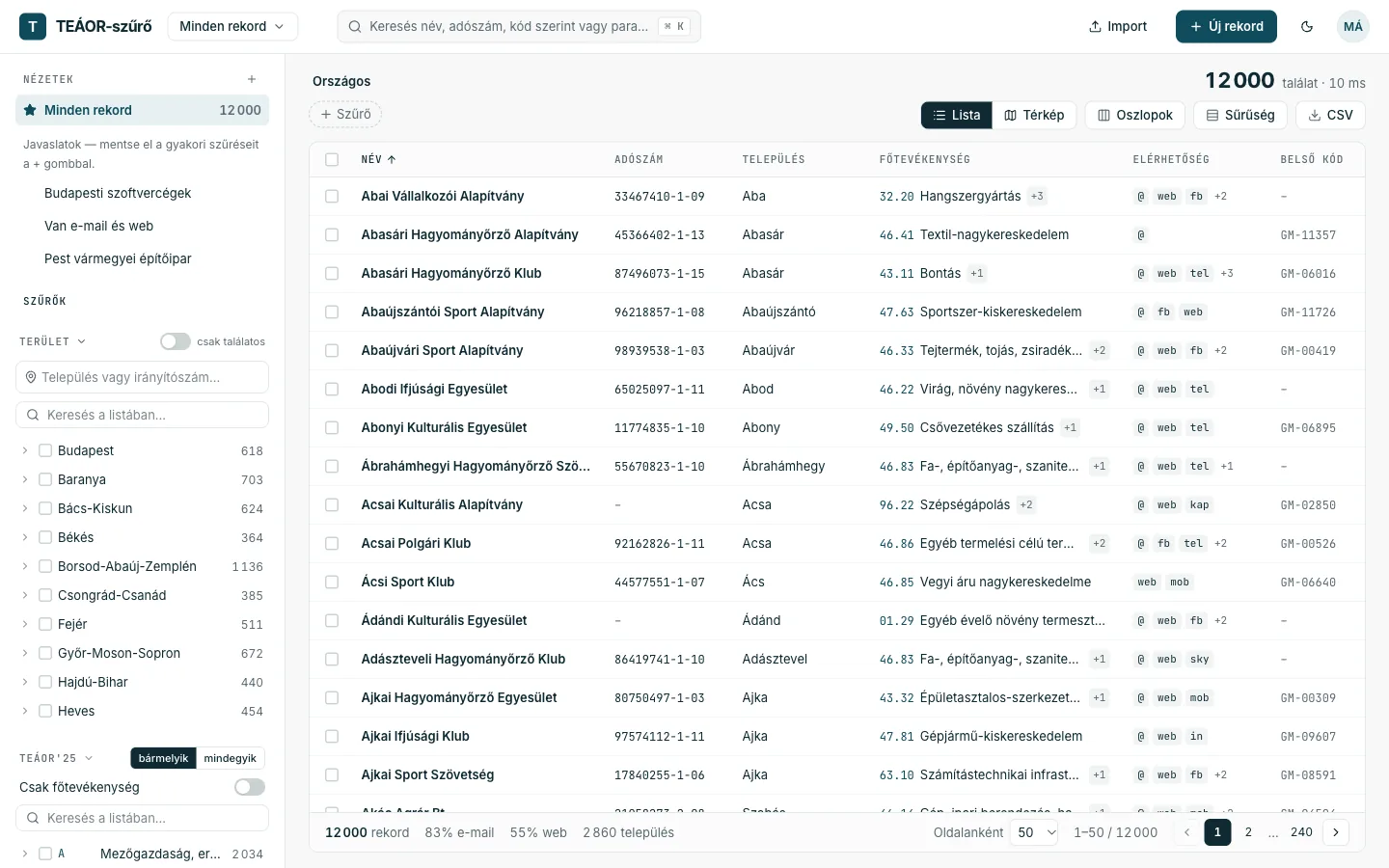Click the mob tag for Ajkai Hagyományőrző Egyesület
This screenshot has width=1389, height=868.
[x=1199, y=697]
